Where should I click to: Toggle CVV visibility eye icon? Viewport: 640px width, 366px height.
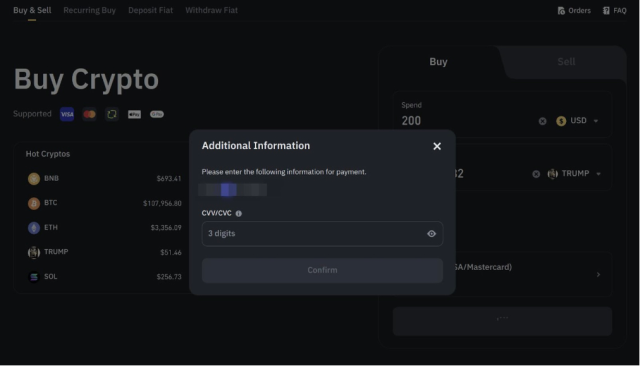[x=431, y=234]
